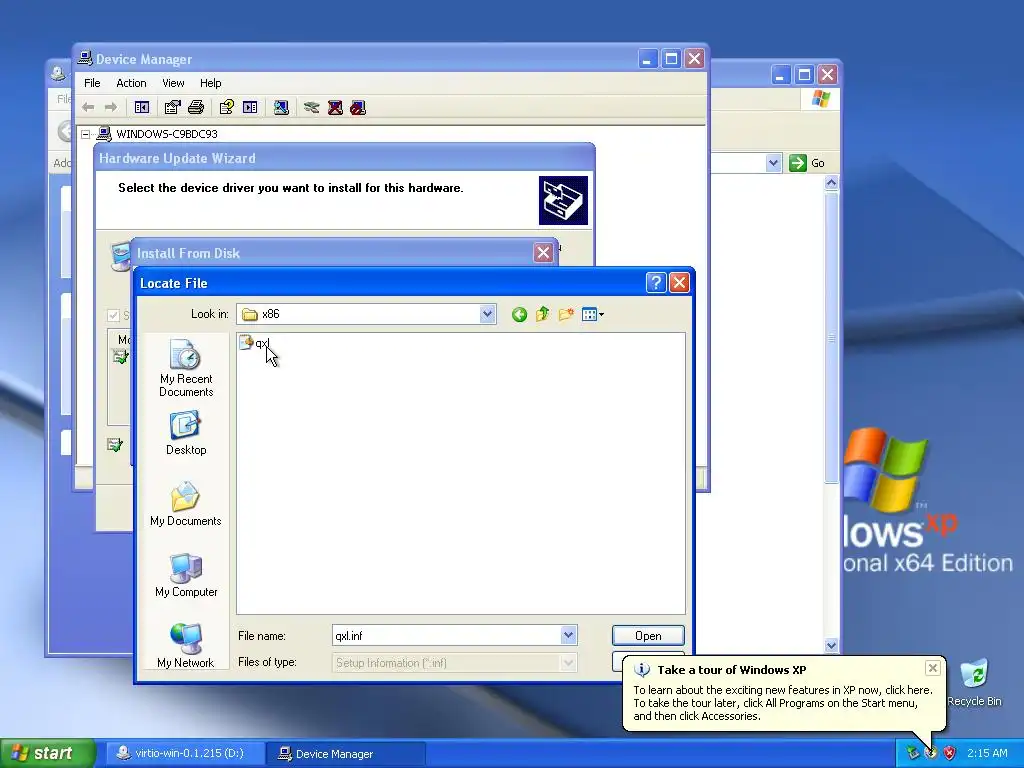Click Properties toolbar icon in Device Manager
The image size is (1024, 768).
pos(172,107)
